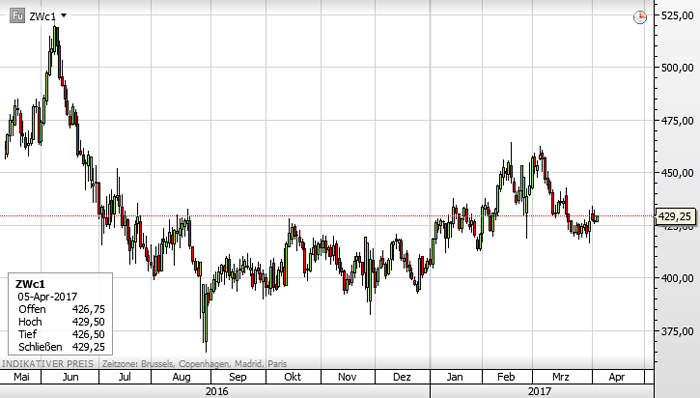The height and width of the screenshot is (398, 700).
Task: Click the INDIKATIVER PREIS label
Action: (48, 364)
